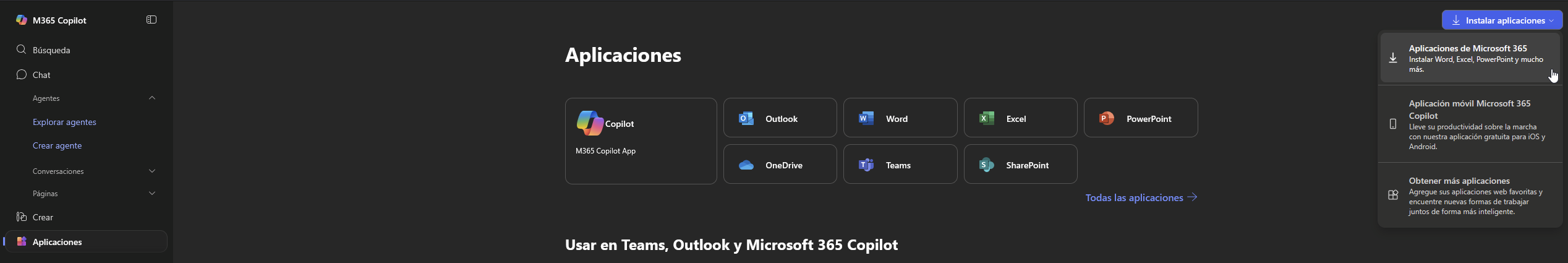The width and height of the screenshot is (1568, 263).
Task: Click the Aplicaciones sidebar icon
Action: point(21,241)
